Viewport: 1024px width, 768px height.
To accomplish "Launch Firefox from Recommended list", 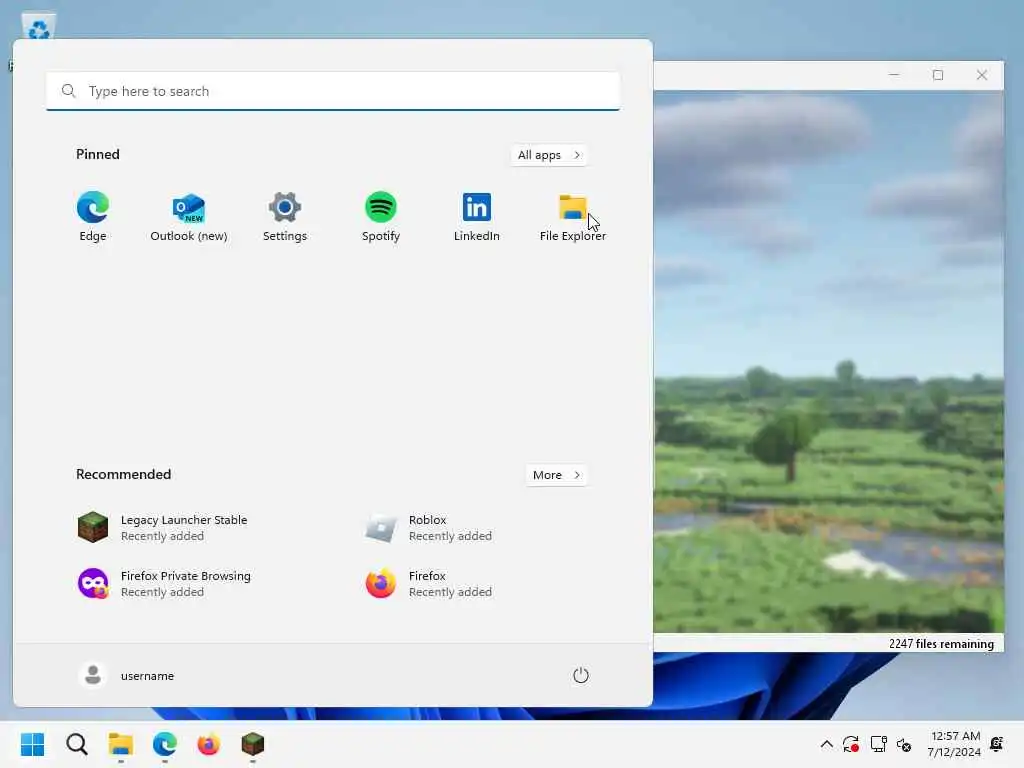I will pyautogui.click(x=430, y=583).
